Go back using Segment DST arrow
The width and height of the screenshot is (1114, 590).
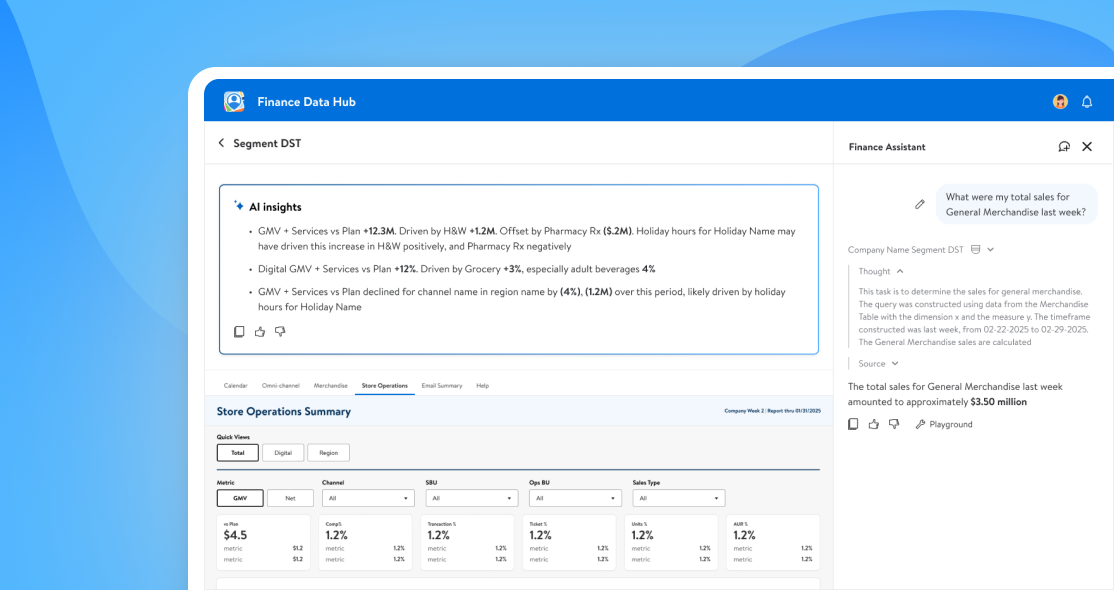221,143
